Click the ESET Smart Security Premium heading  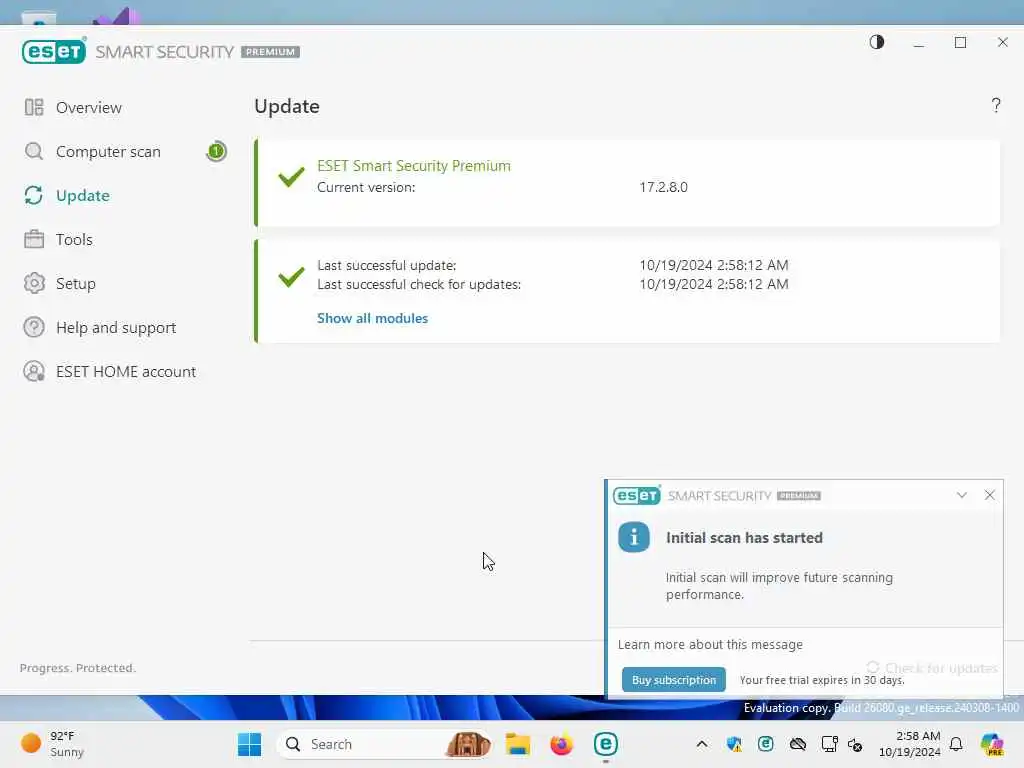coord(413,166)
